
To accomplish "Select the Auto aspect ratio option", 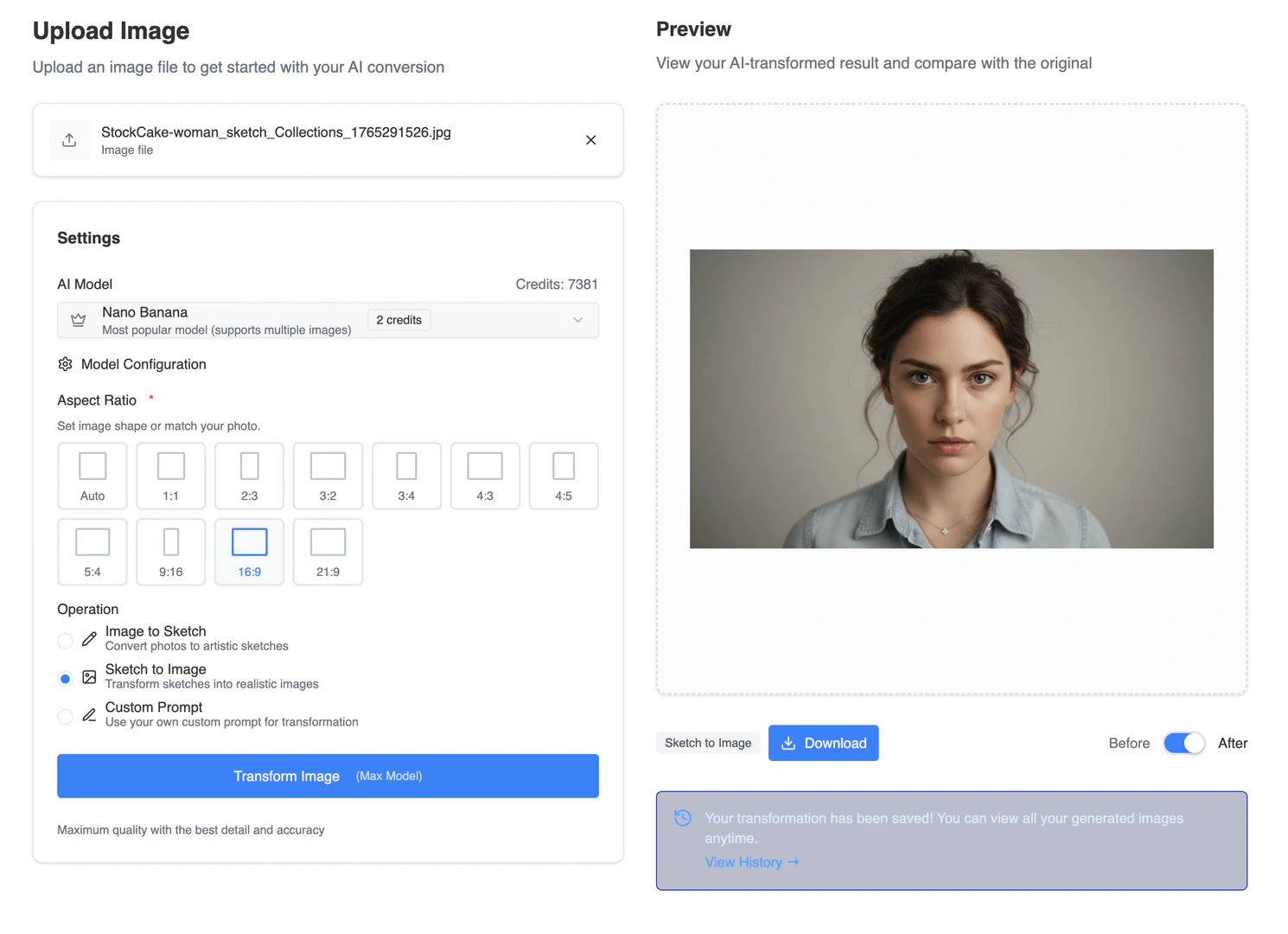I will point(92,476).
